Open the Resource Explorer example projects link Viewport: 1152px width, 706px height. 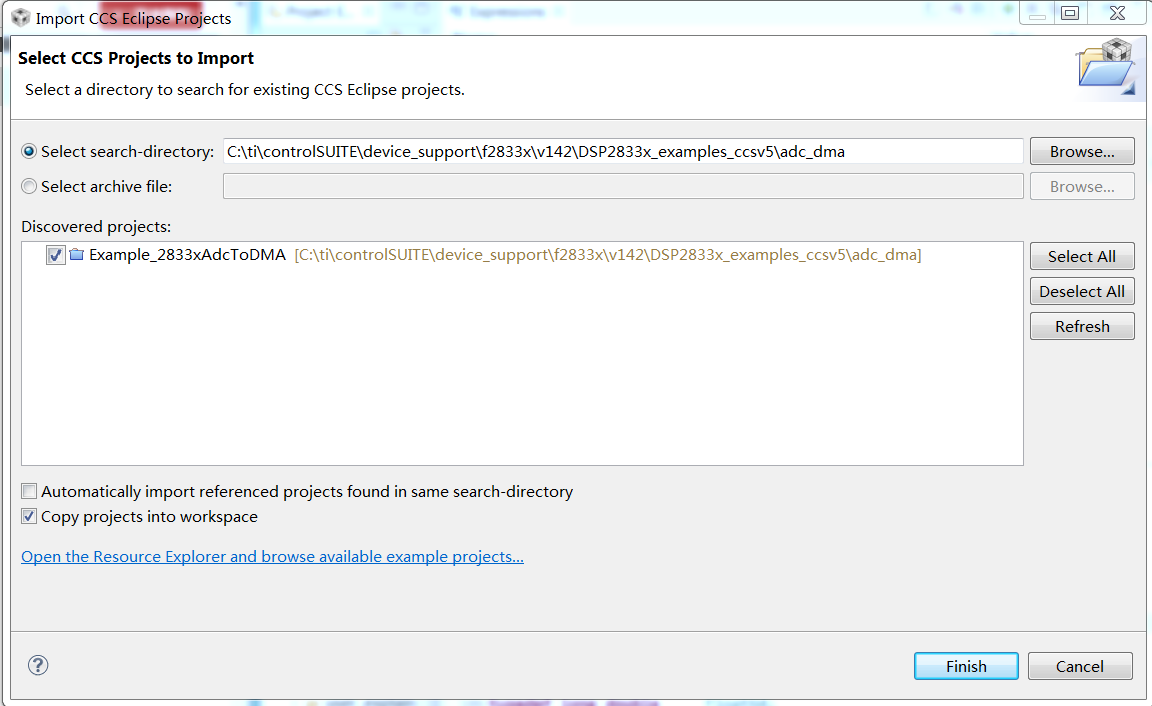[272, 556]
